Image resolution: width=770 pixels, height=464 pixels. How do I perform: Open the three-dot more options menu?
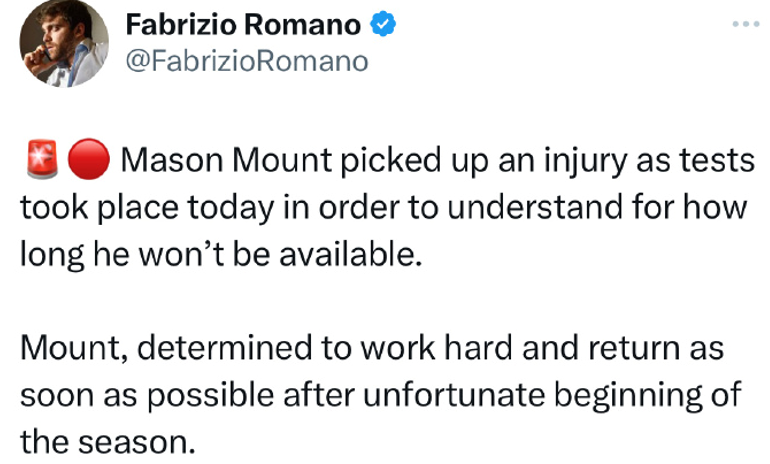coord(745,24)
